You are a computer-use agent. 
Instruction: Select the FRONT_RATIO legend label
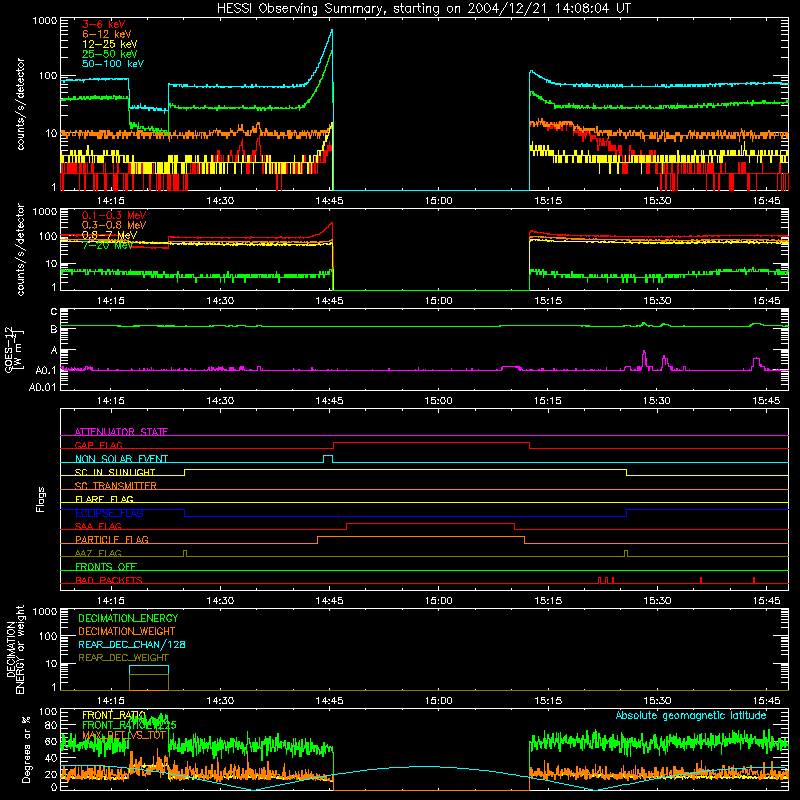114,715
